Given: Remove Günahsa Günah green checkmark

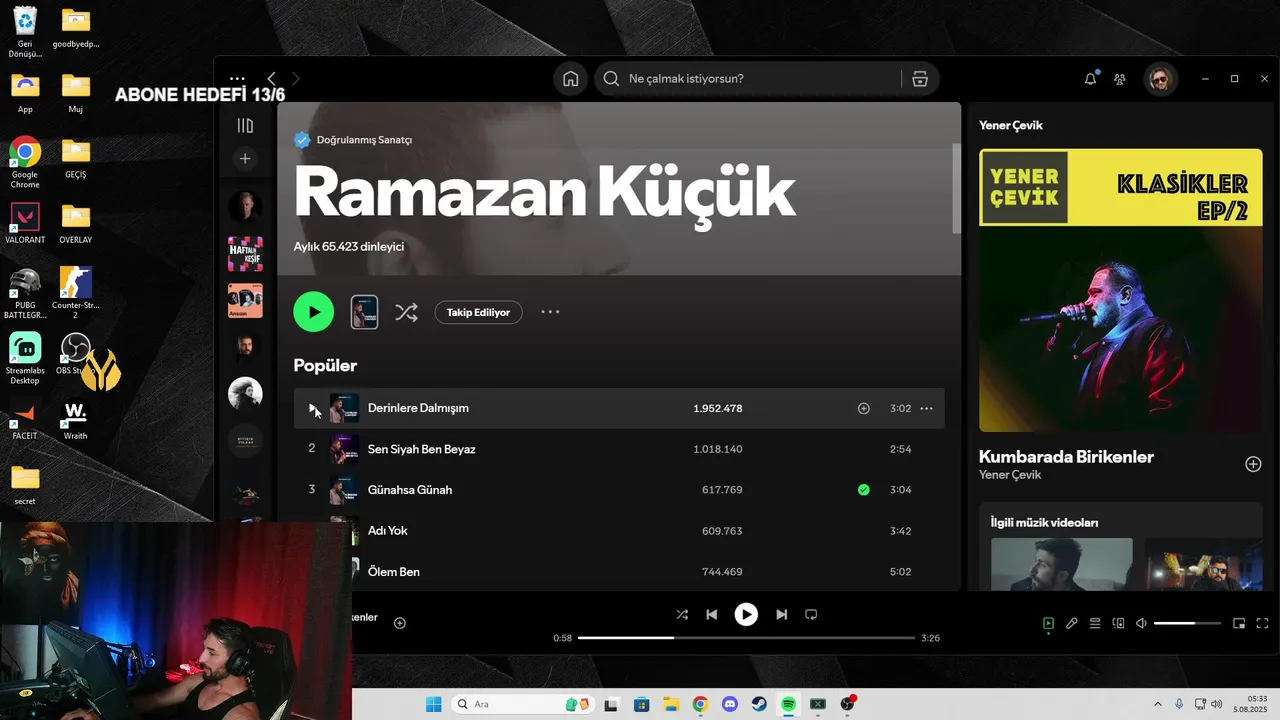Looking at the screenshot, I should [x=864, y=490].
